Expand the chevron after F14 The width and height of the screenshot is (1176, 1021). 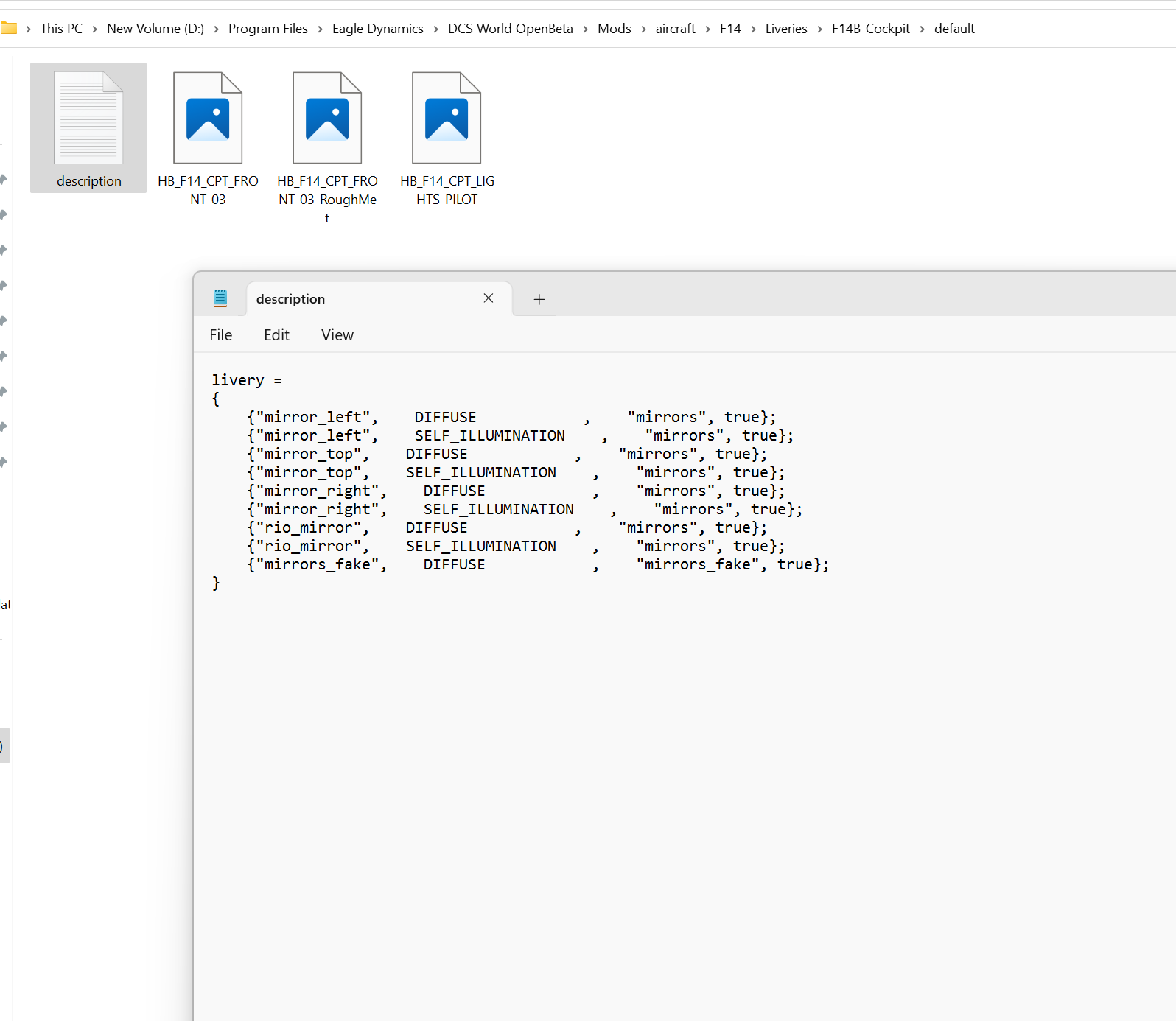click(754, 29)
